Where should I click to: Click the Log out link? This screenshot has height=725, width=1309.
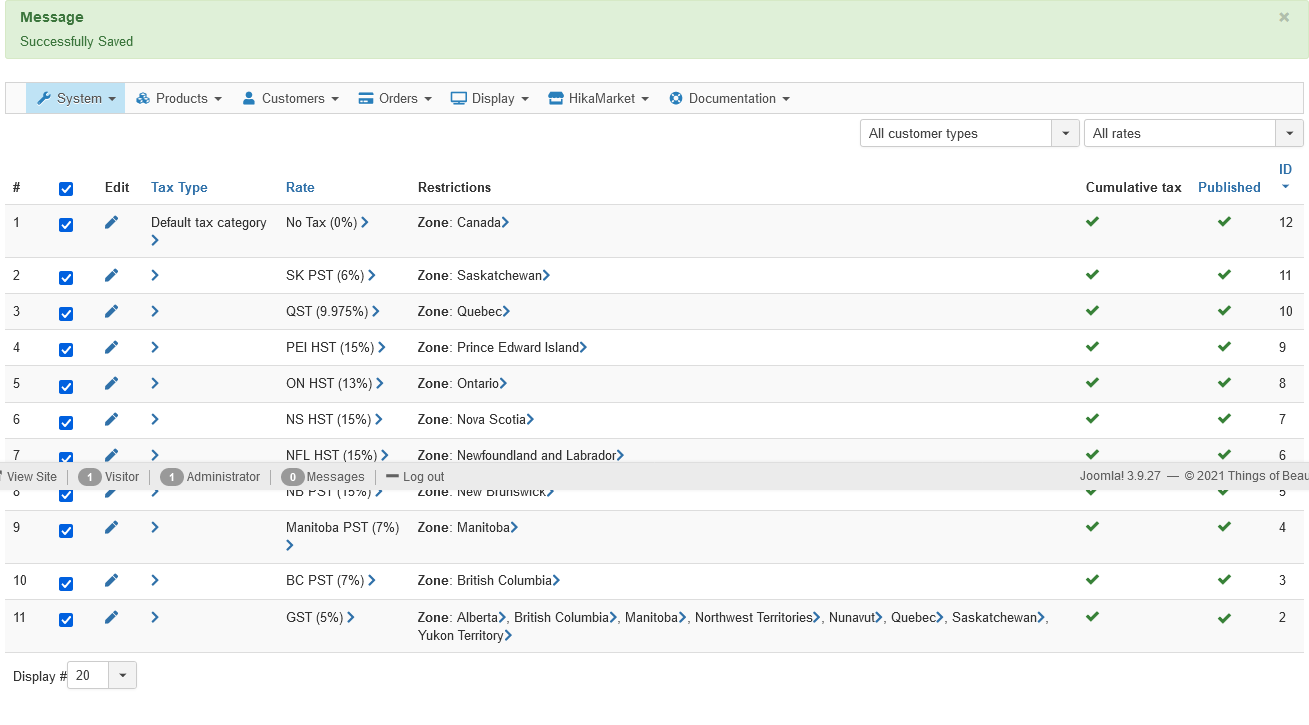pos(415,477)
